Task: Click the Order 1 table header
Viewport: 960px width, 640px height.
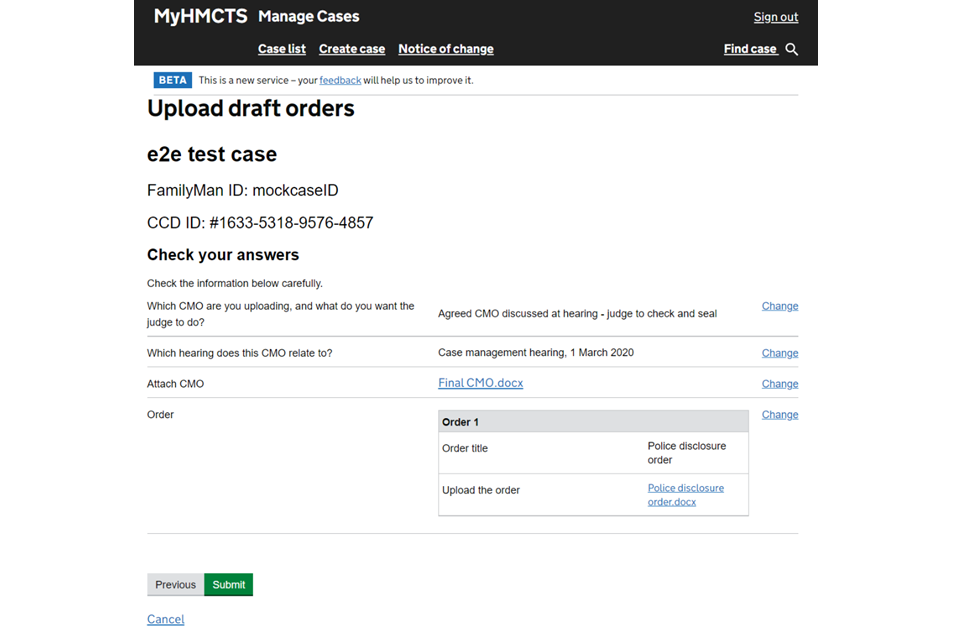Action: point(592,422)
